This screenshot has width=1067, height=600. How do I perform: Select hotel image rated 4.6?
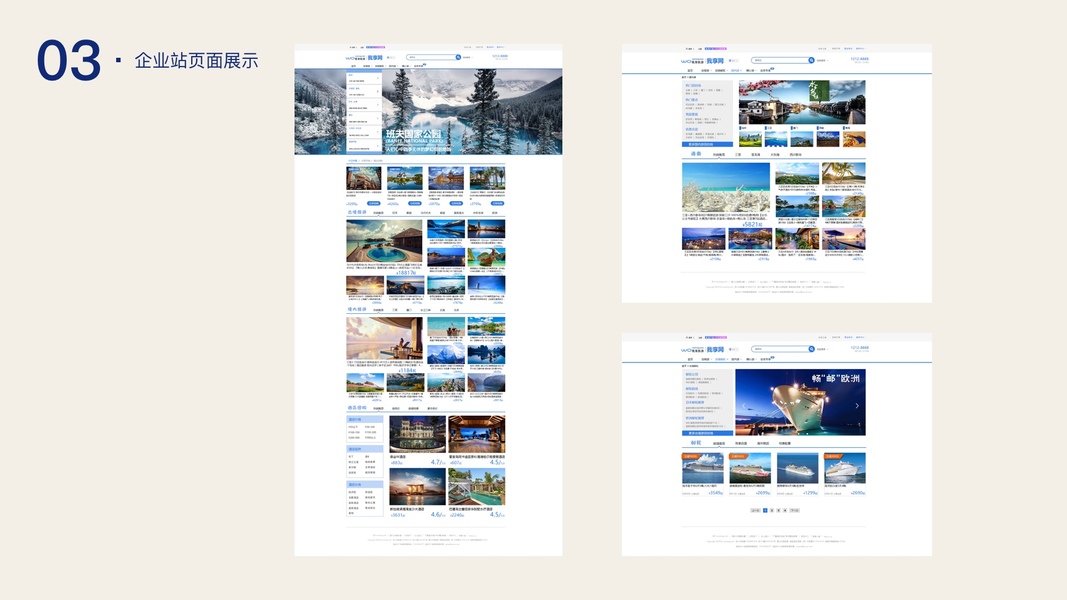click(418, 486)
